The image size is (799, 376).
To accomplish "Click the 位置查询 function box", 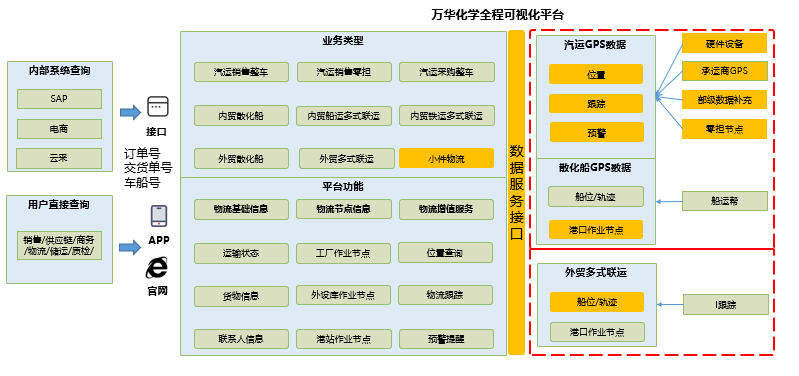I will point(445,253).
